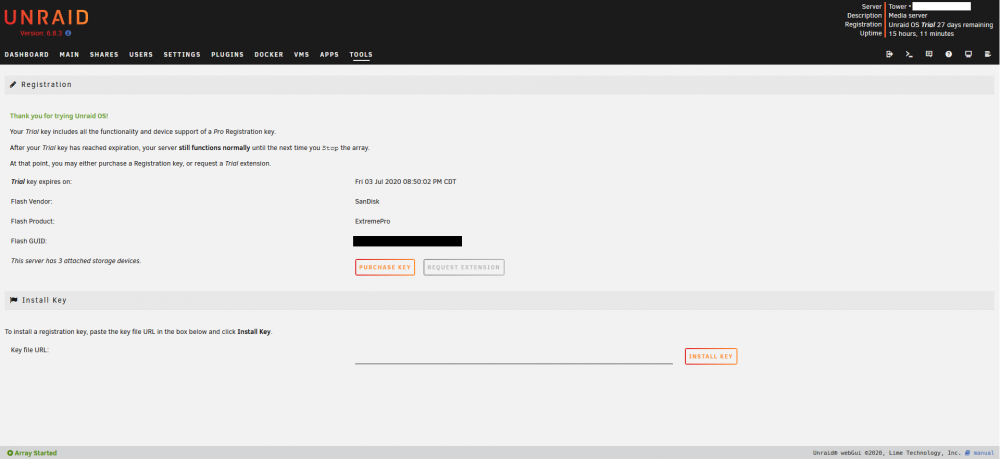Viewport: 1000px width, 459px height.
Task: Open the Docker tab
Action: click(x=268, y=55)
